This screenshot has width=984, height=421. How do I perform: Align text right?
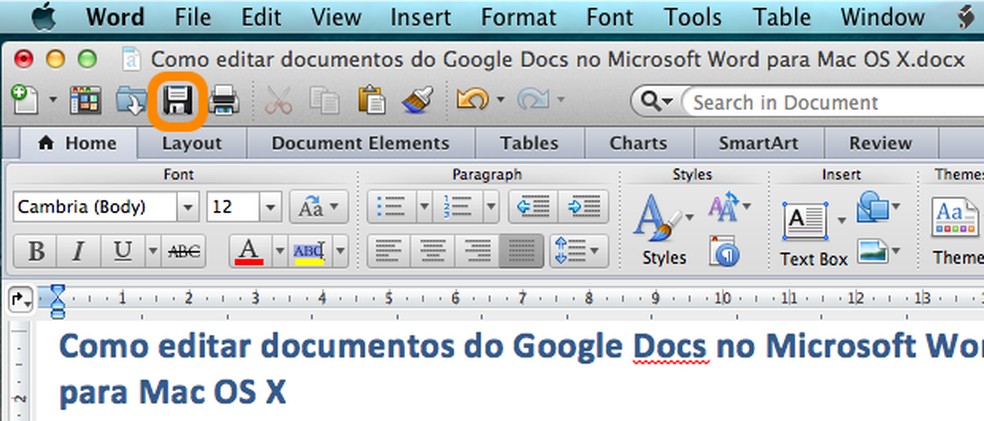tap(477, 251)
